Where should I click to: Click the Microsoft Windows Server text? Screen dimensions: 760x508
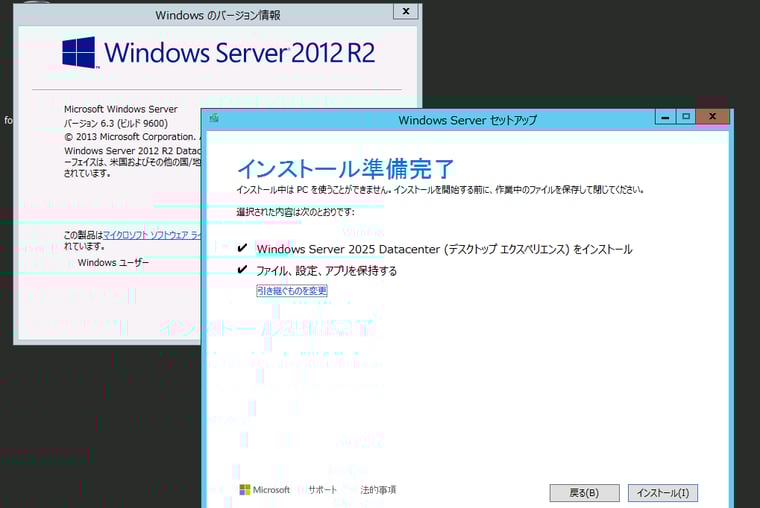pyautogui.click(x=121, y=109)
